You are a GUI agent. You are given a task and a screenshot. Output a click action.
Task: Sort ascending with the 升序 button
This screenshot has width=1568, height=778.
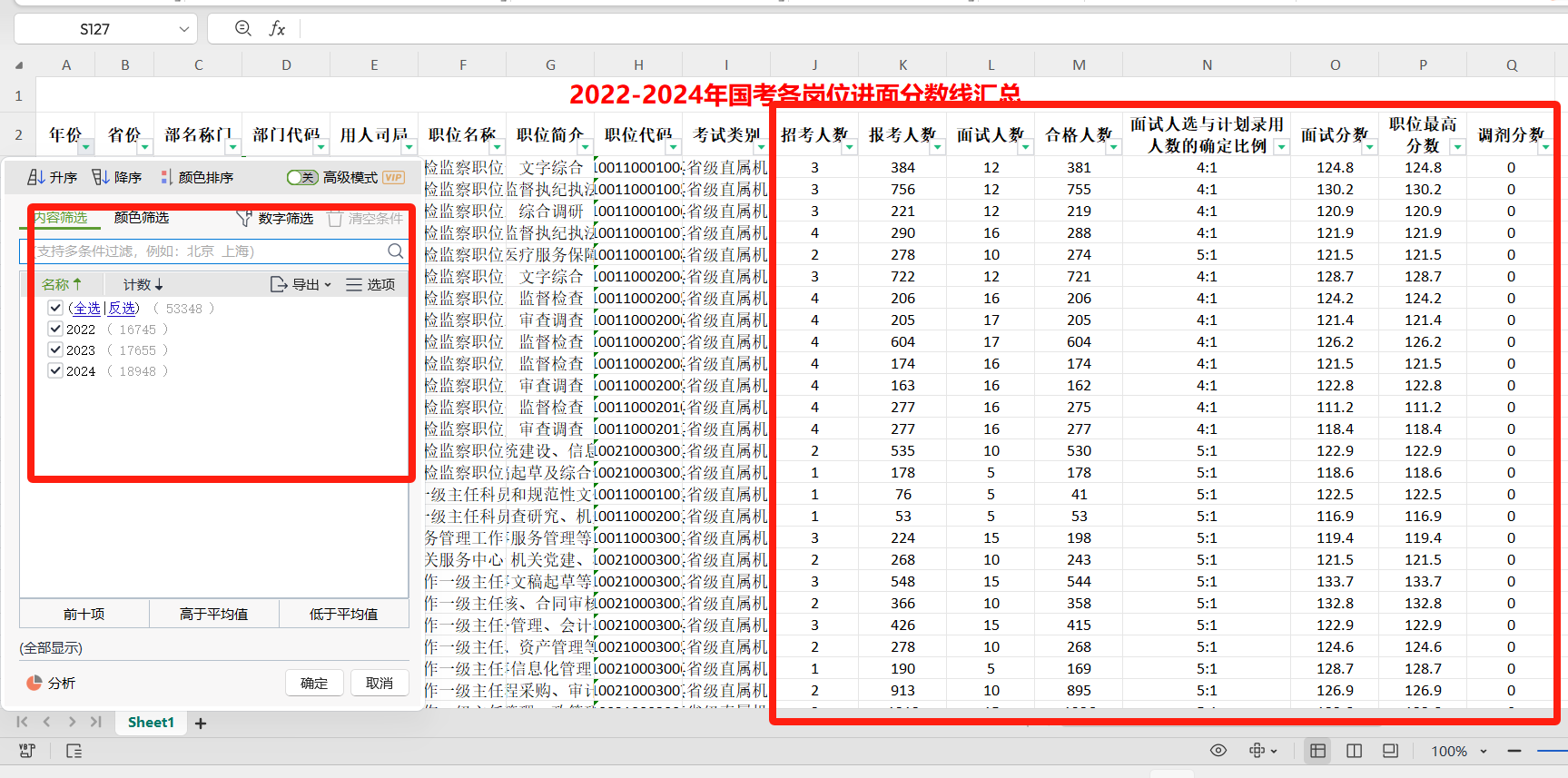pyautogui.click(x=52, y=177)
